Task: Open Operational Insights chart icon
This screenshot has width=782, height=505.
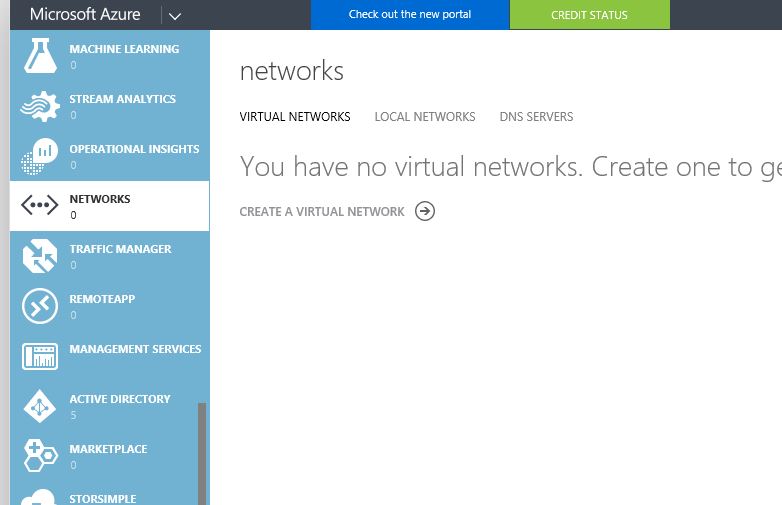Action: (x=40, y=156)
